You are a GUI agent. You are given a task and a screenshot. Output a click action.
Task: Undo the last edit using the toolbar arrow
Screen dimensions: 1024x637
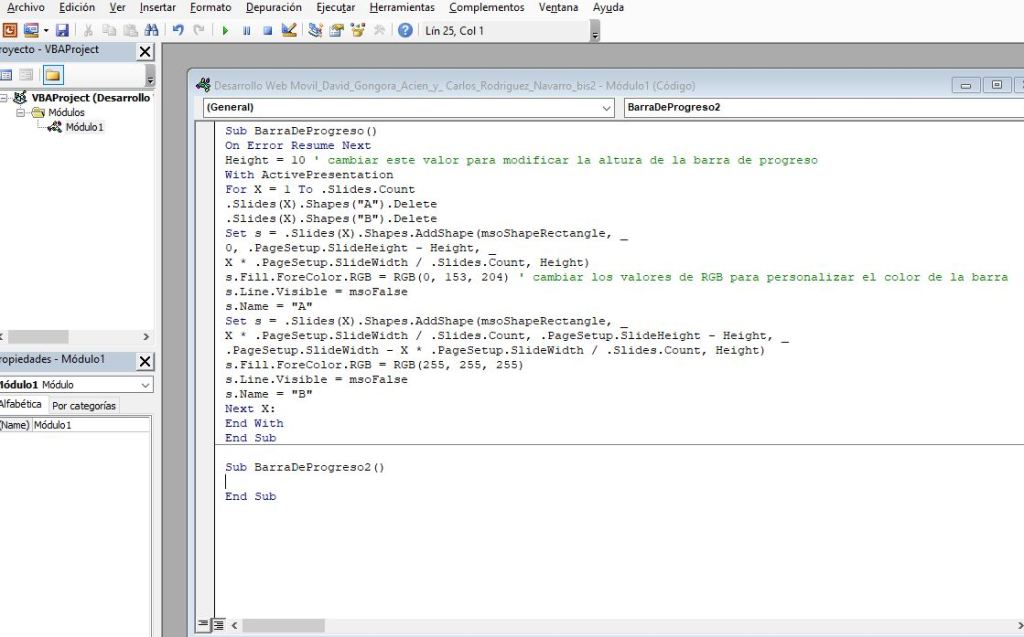(x=178, y=31)
